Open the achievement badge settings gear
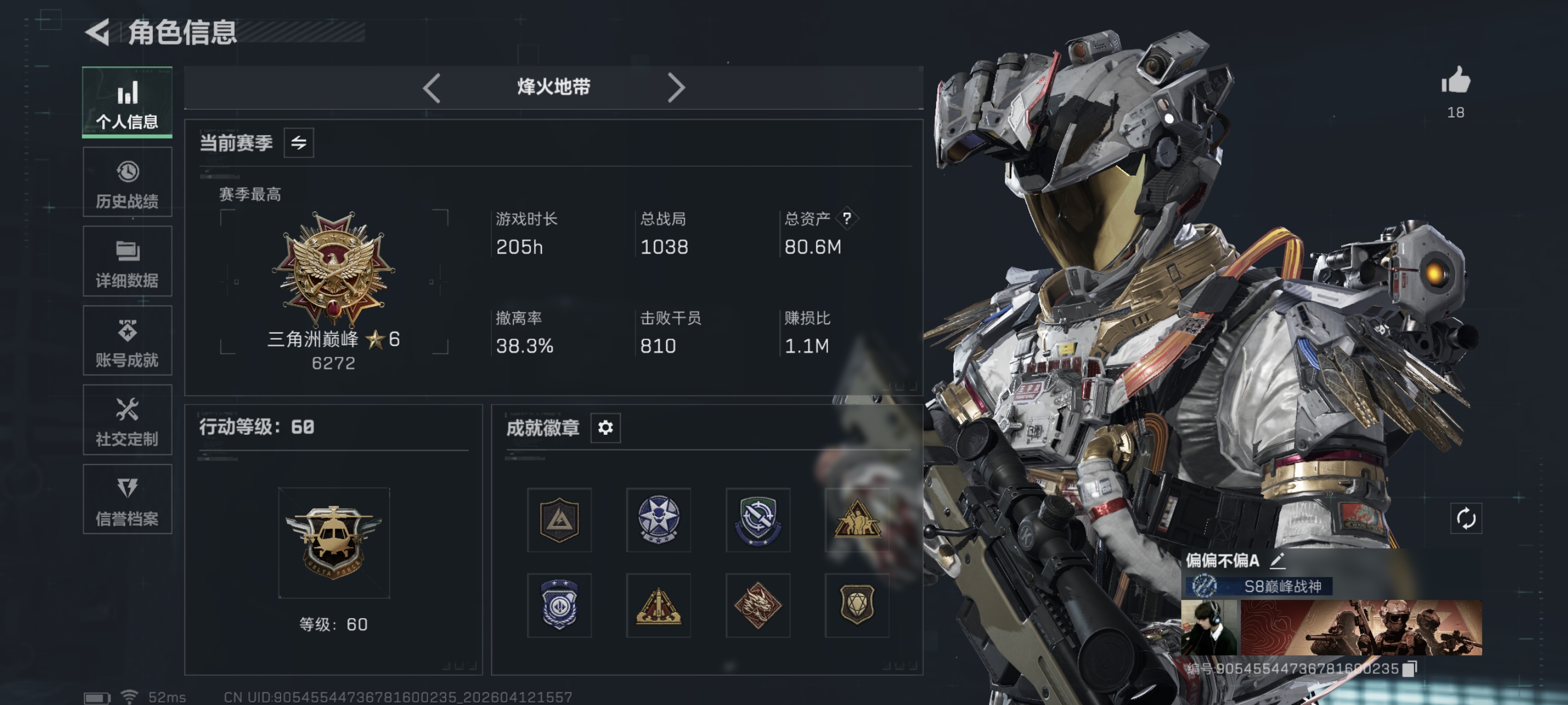 pyautogui.click(x=605, y=427)
